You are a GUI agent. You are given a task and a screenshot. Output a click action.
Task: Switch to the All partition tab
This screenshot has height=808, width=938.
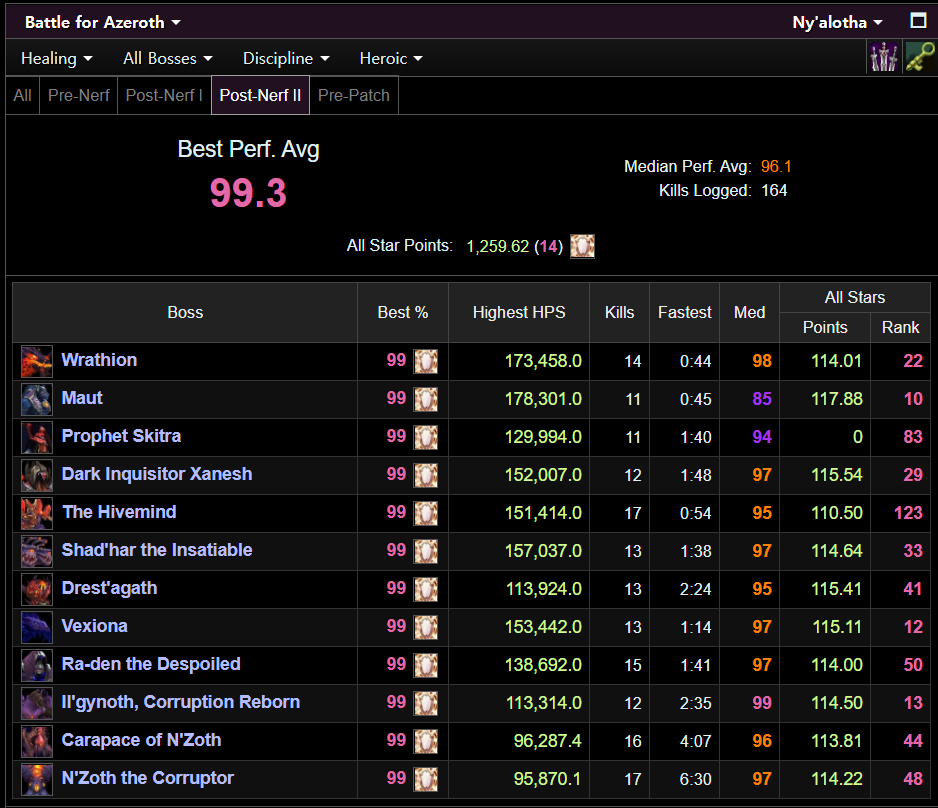point(22,95)
